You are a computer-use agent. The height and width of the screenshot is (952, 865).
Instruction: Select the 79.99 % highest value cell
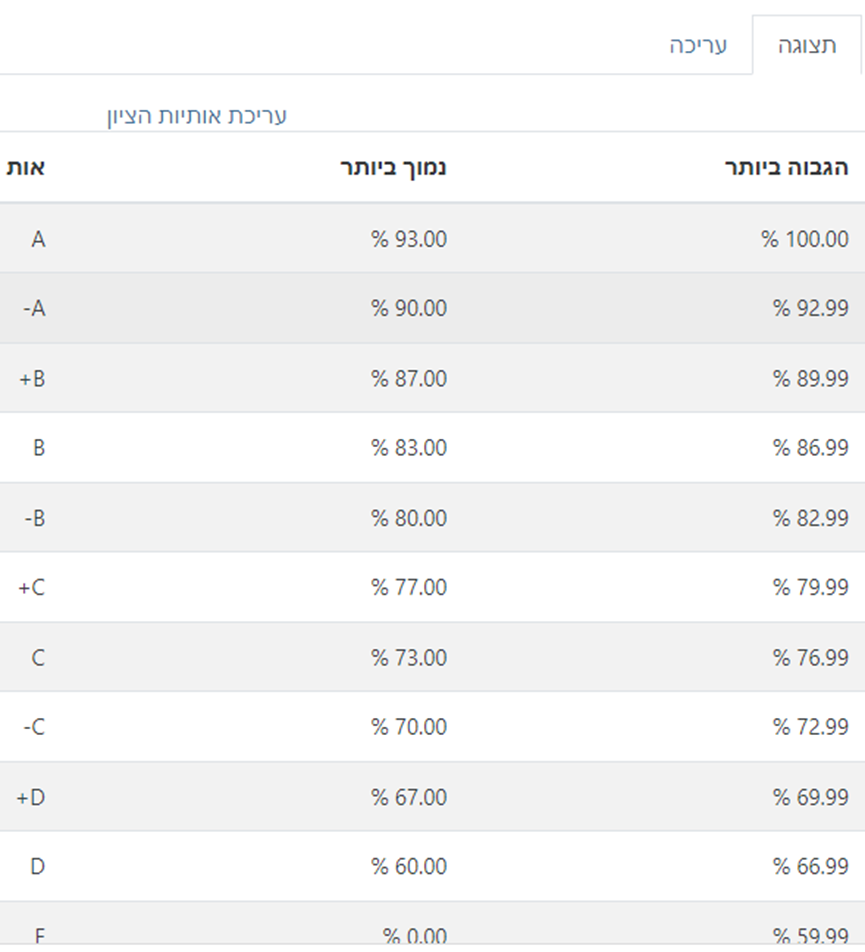810,588
